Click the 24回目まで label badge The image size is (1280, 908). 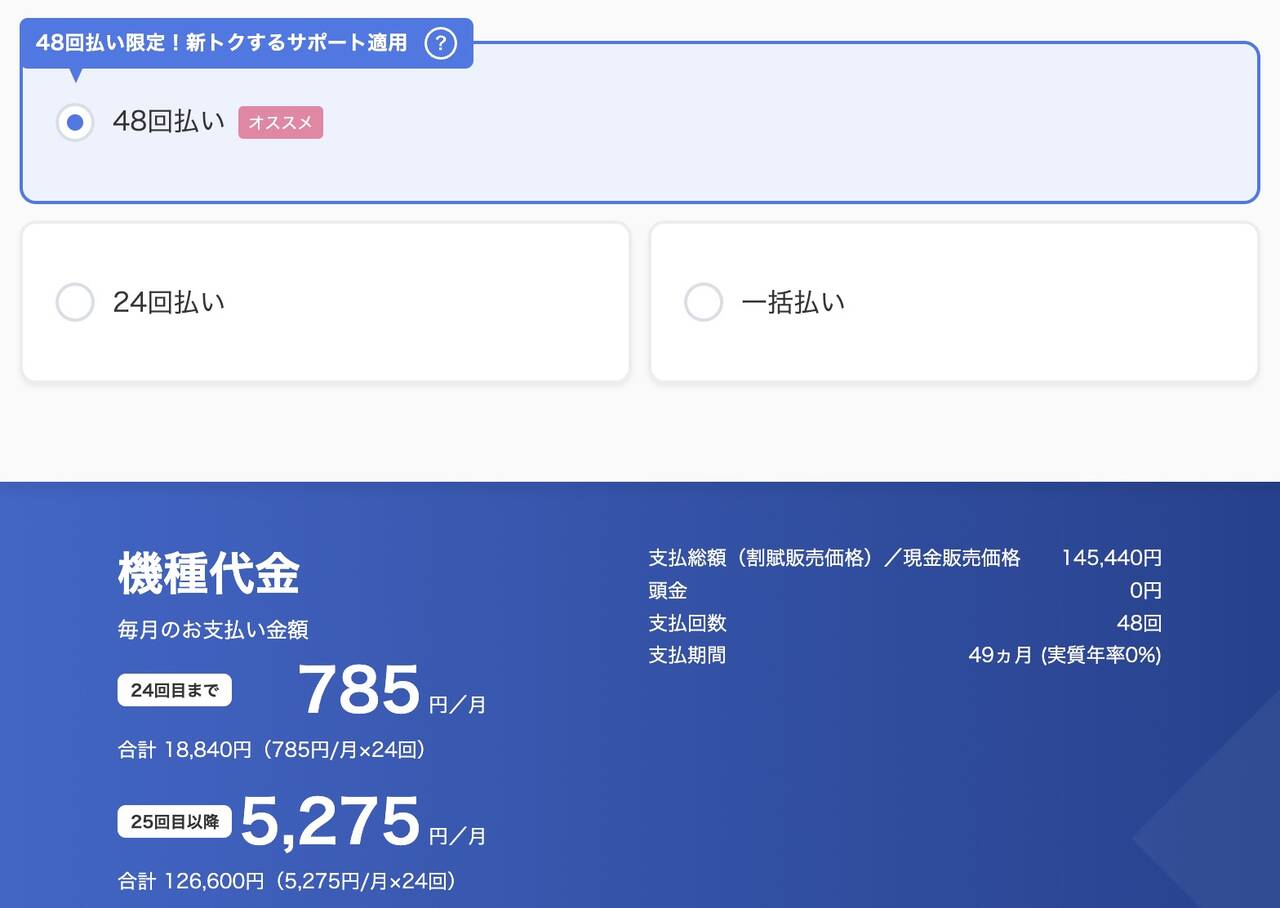(x=174, y=689)
